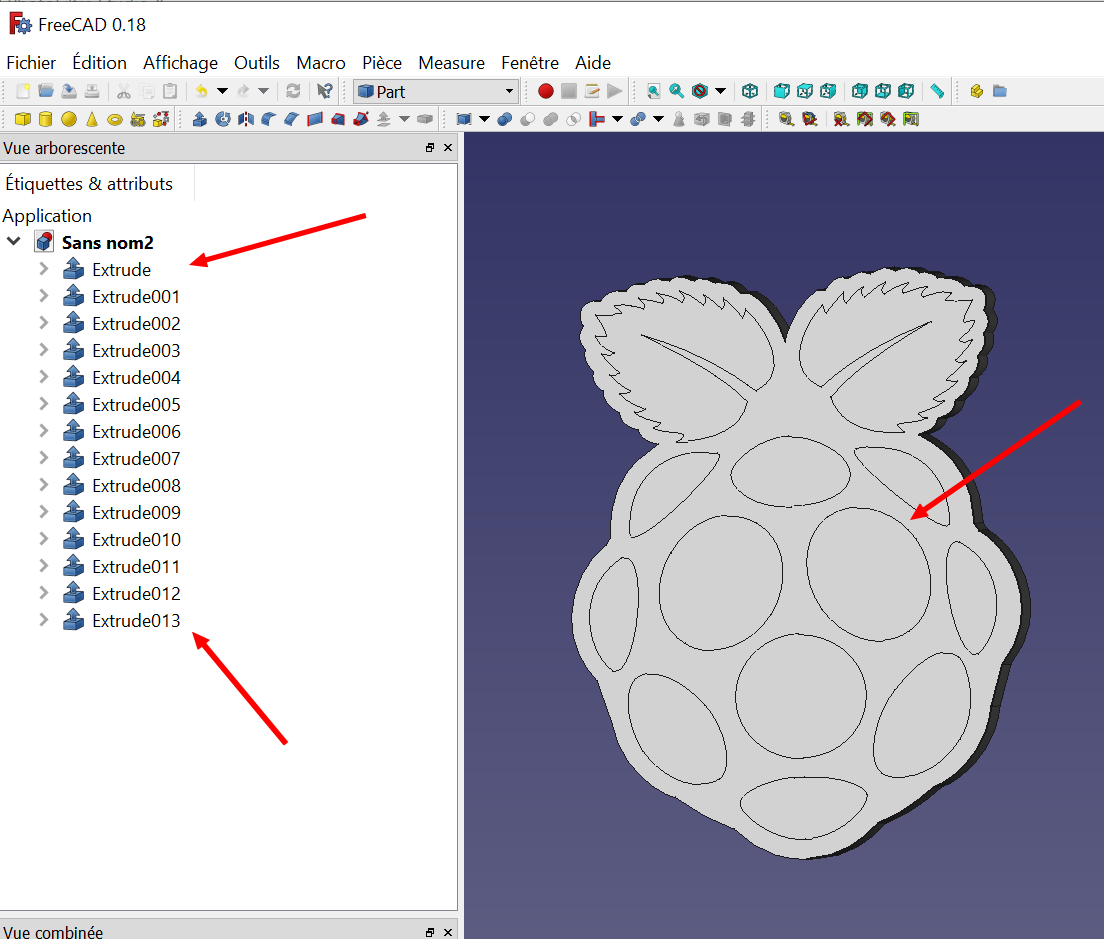Select Extrude005 in the tree
This screenshot has height=939, width=1104.
click(136, 405)
